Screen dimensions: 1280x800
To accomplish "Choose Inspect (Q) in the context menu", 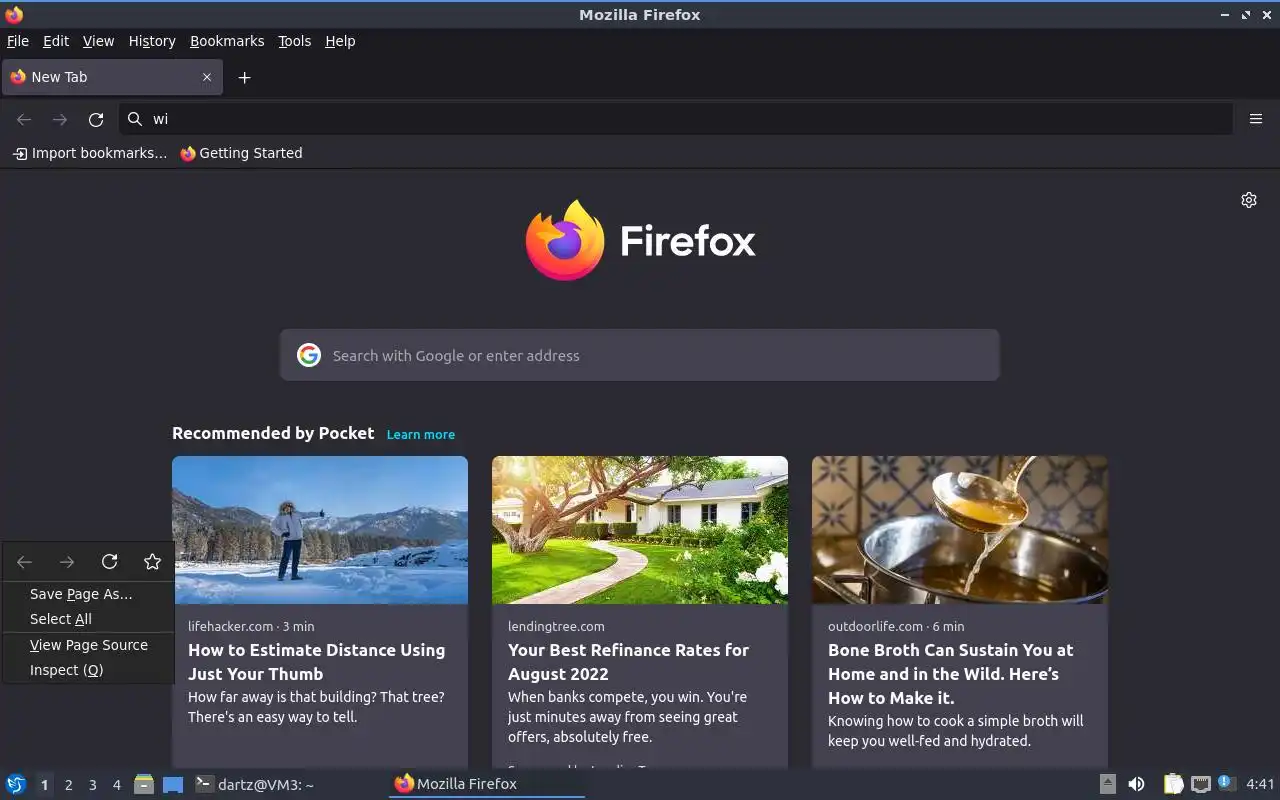I will pyautogui.click(x=89, y=670).
